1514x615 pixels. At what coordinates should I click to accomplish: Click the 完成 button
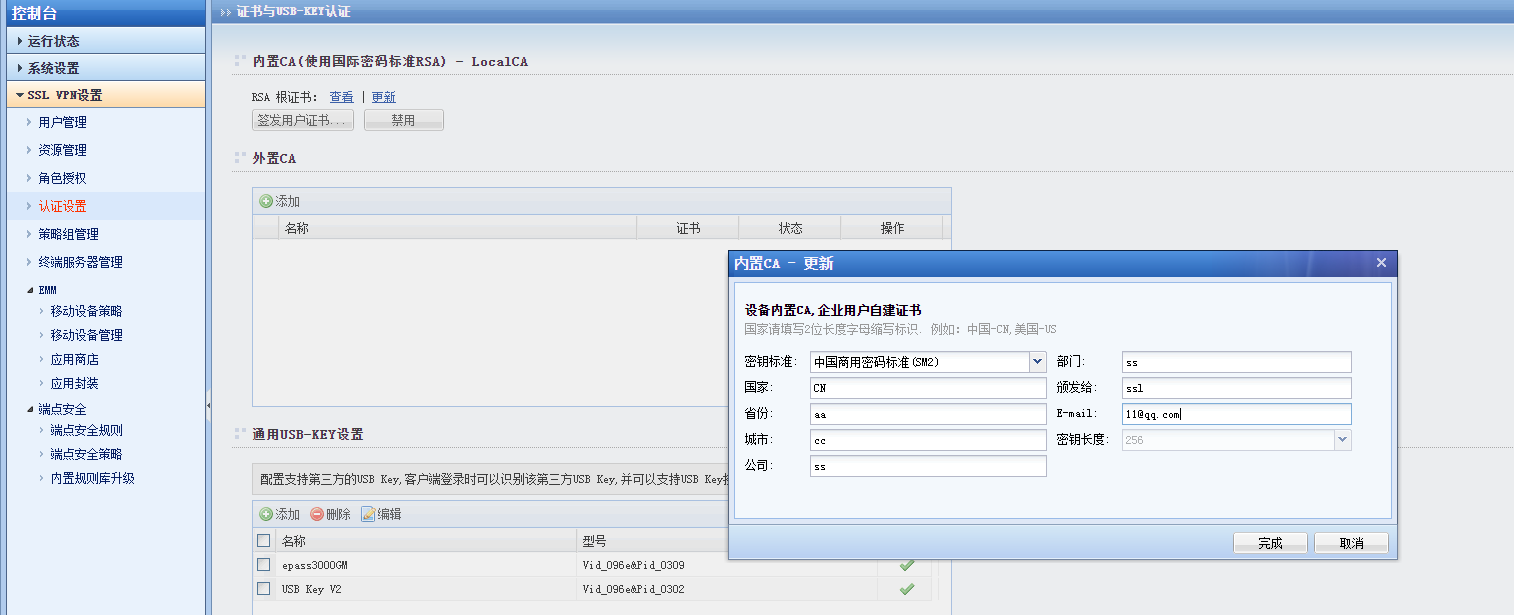click(x=1270, y=543)
